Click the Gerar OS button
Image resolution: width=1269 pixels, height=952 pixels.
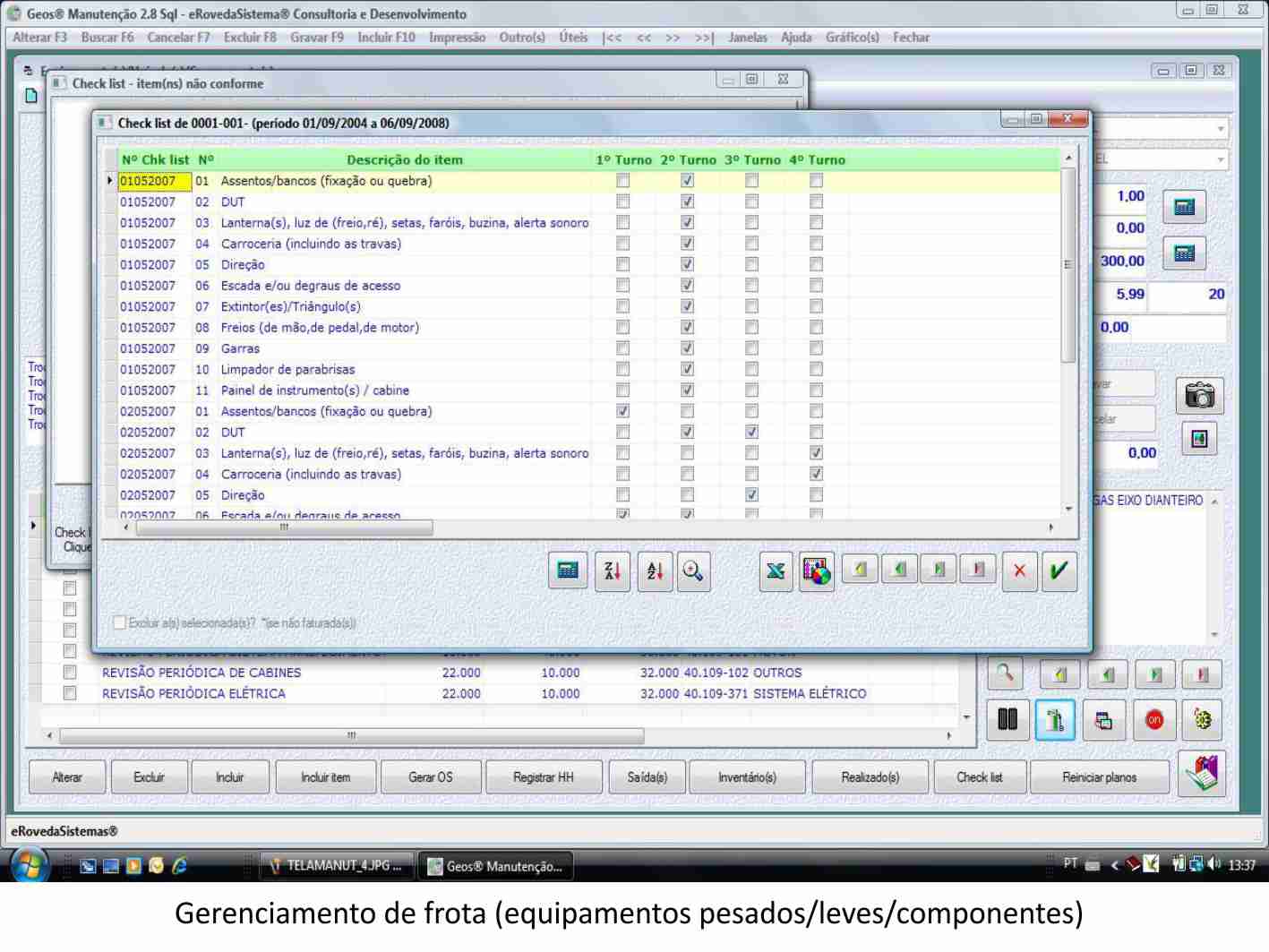[431, 777]
